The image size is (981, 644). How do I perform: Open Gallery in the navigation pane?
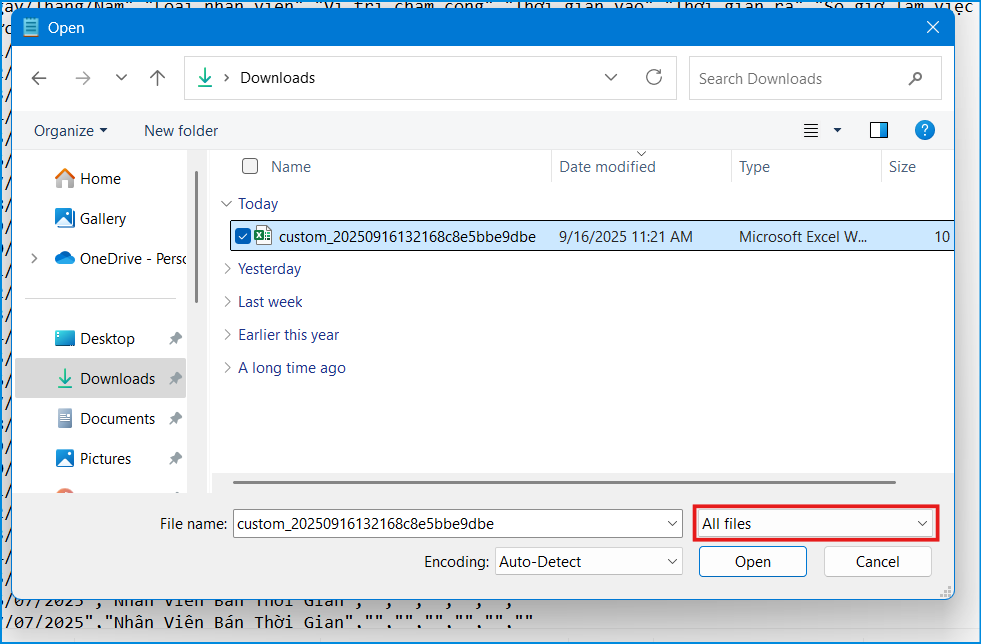coord(102,218)
